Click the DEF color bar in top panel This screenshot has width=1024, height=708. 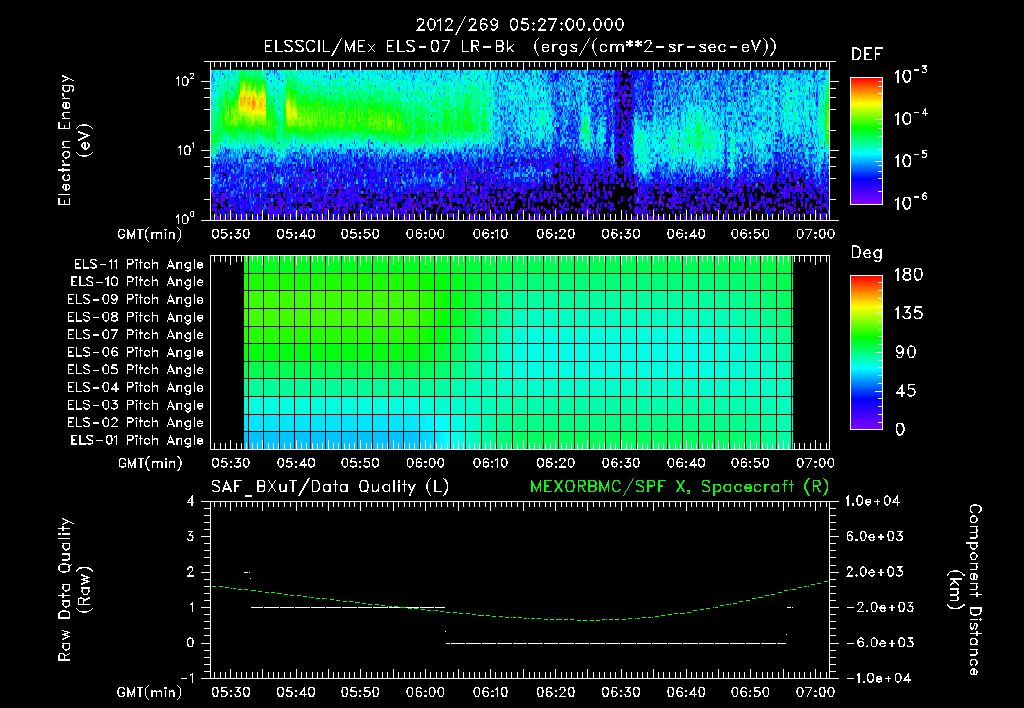[x=866, y=140]
